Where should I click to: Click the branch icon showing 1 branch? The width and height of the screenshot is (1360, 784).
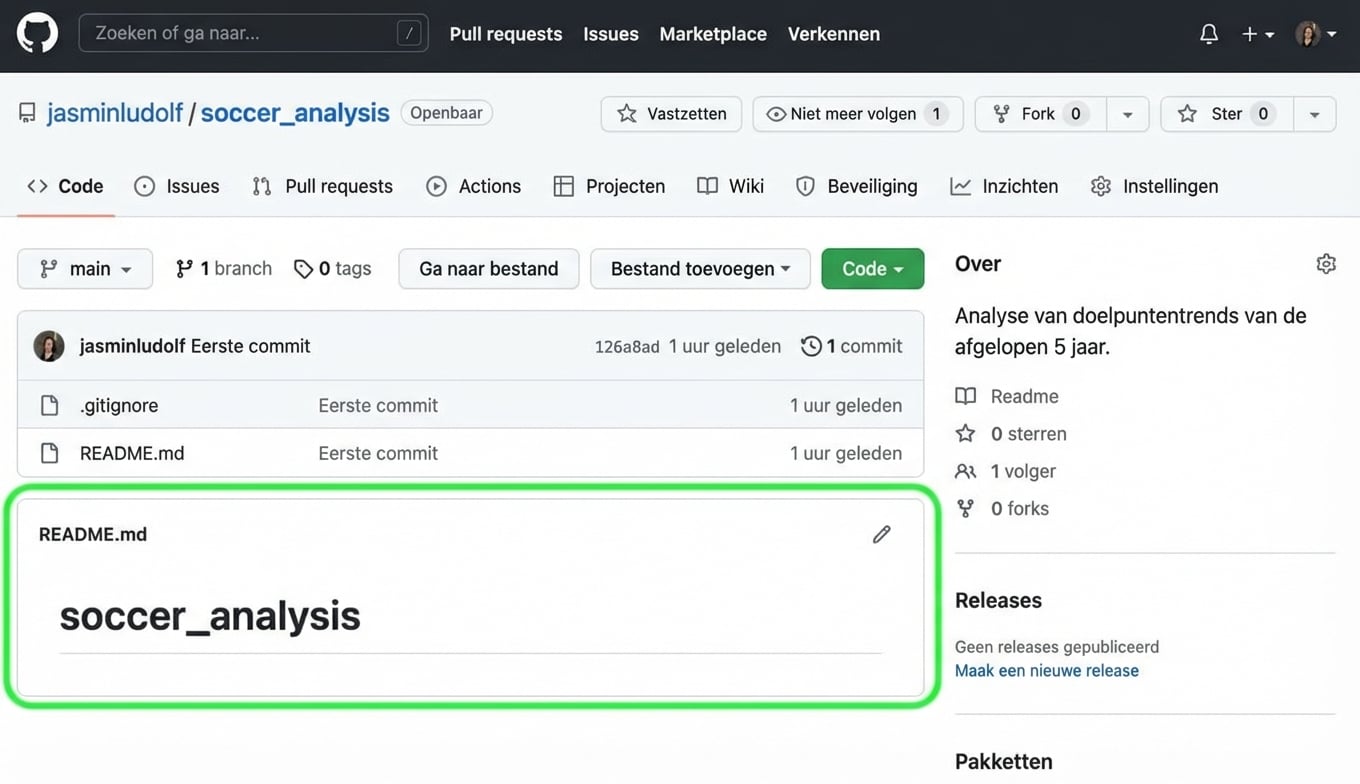[x=184, y=268]
